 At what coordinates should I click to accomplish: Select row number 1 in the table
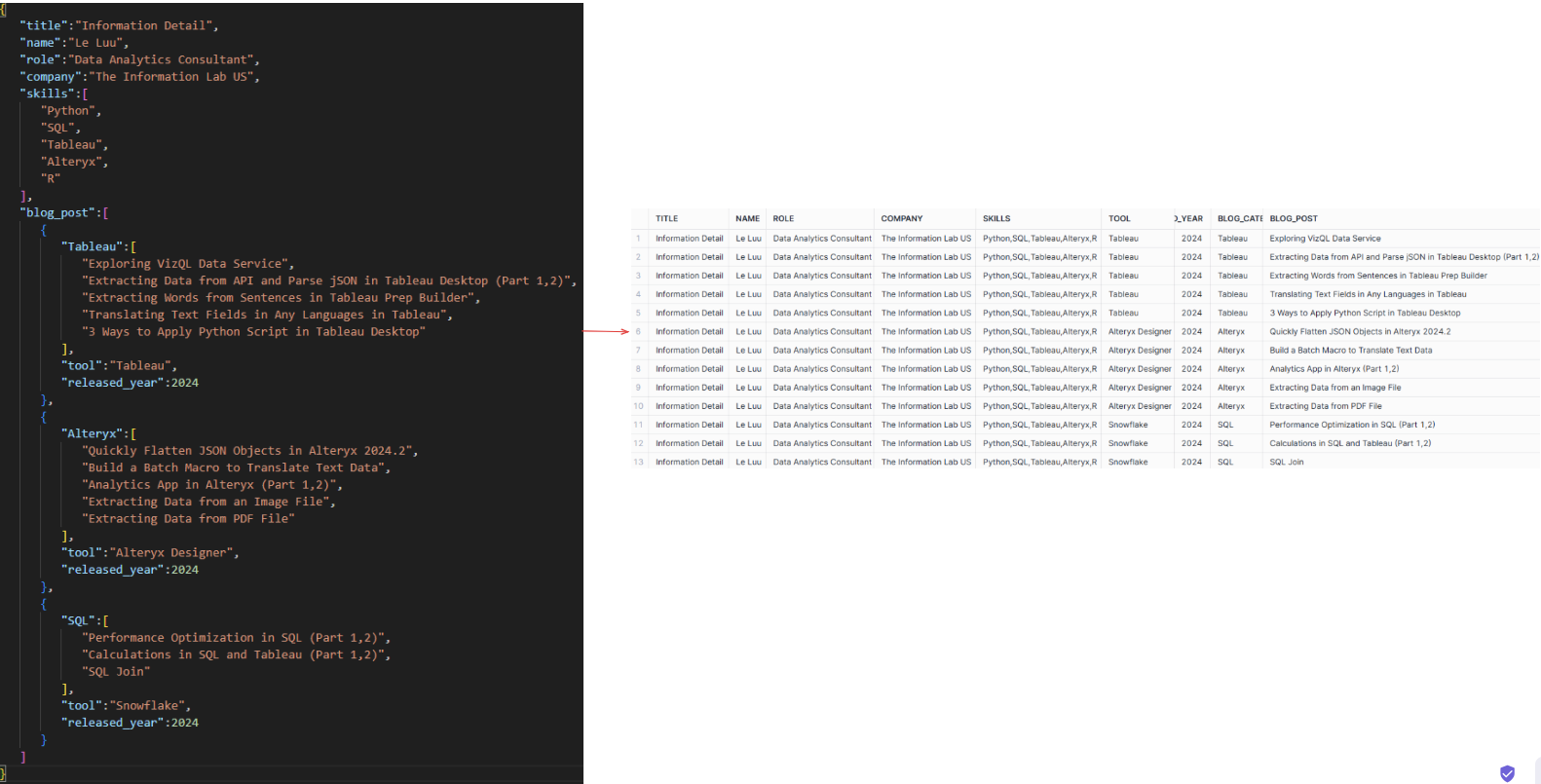639,239
